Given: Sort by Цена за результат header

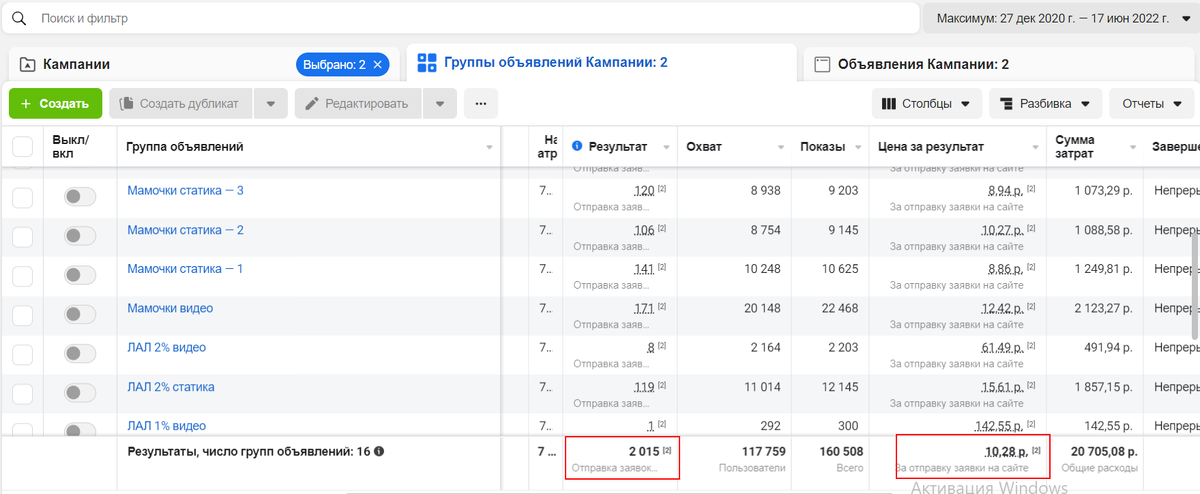Looking at the screenshot, I should point(930,147).
